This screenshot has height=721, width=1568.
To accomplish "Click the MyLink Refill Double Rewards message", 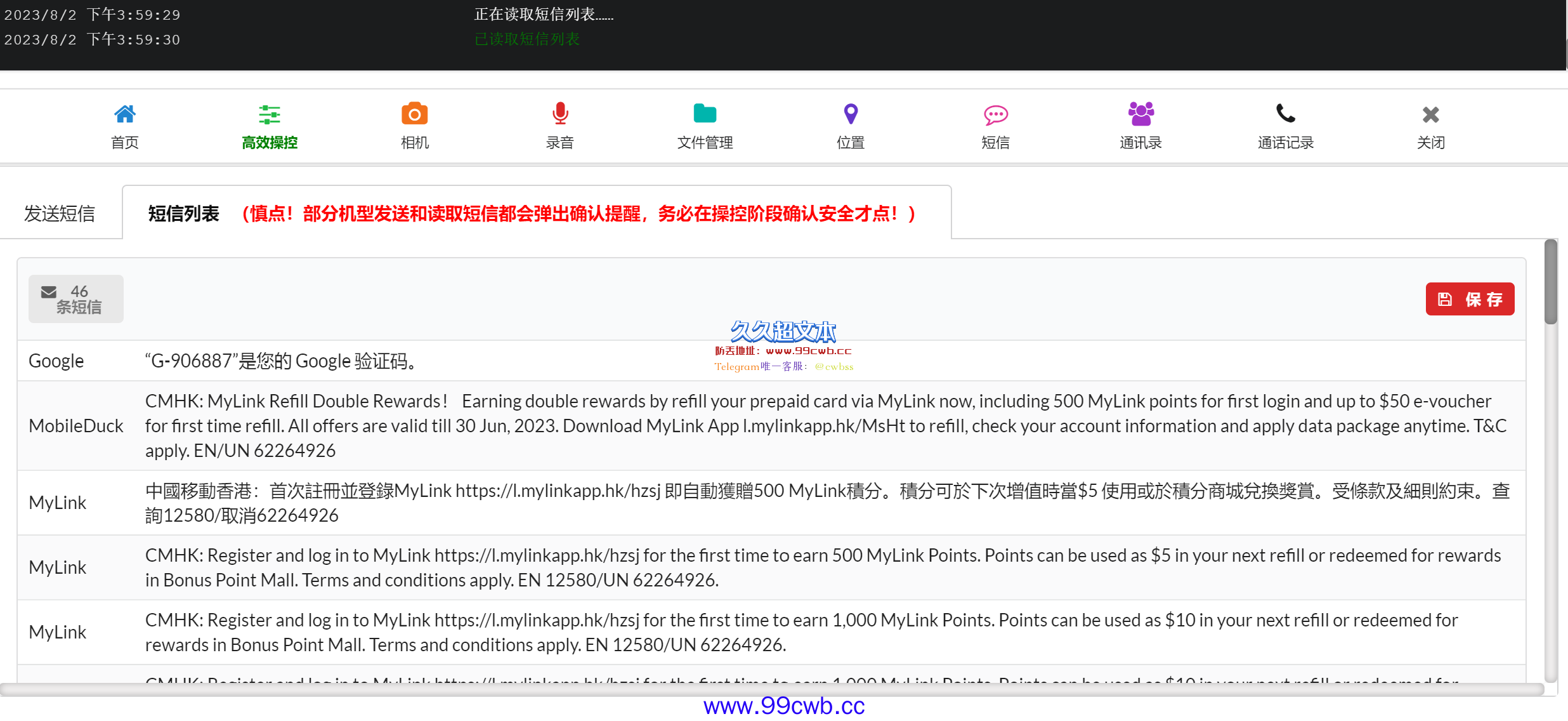I will 826,426.
